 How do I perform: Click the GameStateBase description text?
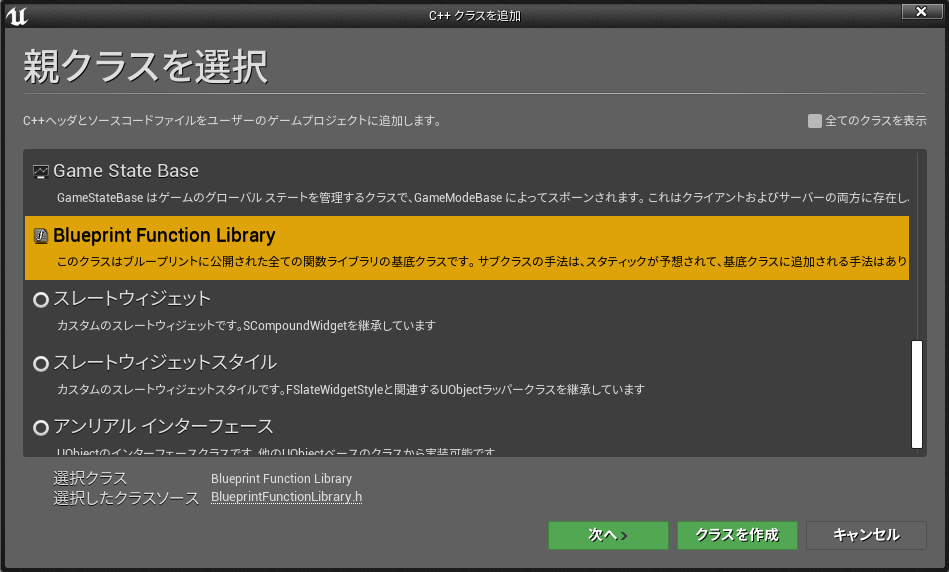tap(483, 198)
